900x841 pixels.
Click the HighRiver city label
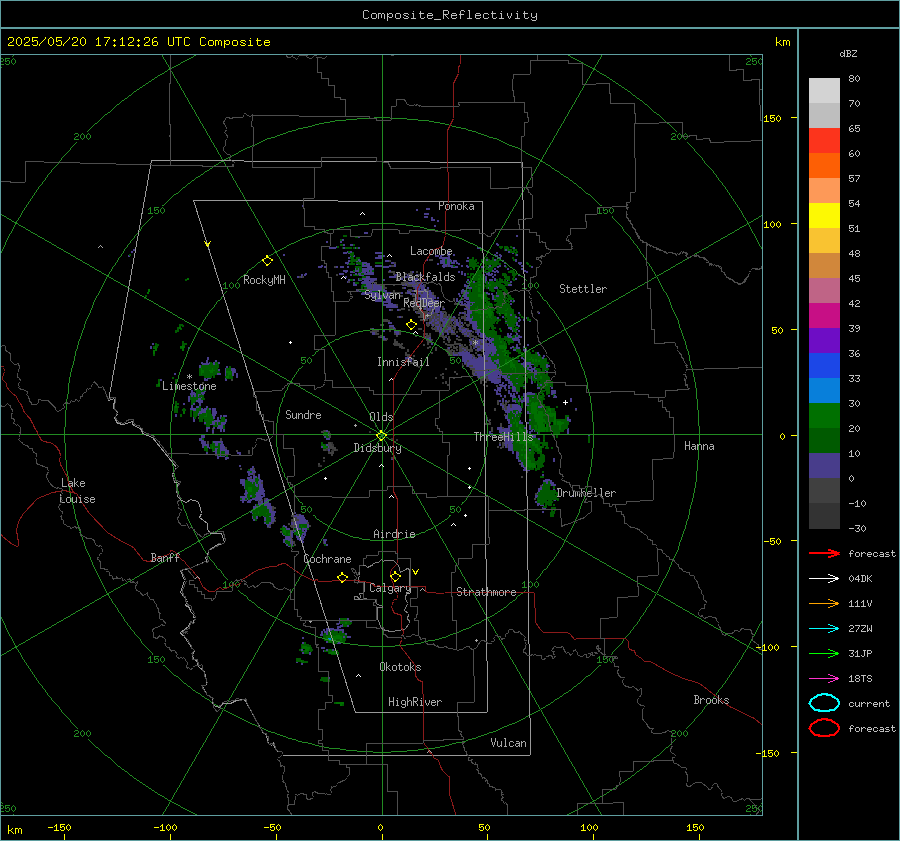(x=415, y=702)
